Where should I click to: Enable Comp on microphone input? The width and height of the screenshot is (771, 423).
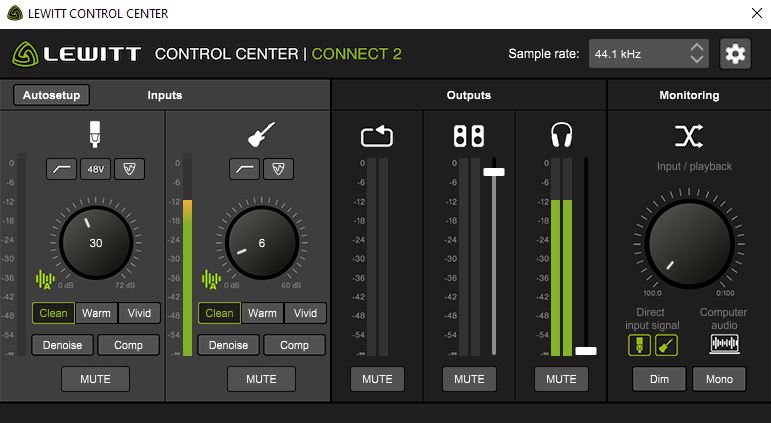[128, 345]
